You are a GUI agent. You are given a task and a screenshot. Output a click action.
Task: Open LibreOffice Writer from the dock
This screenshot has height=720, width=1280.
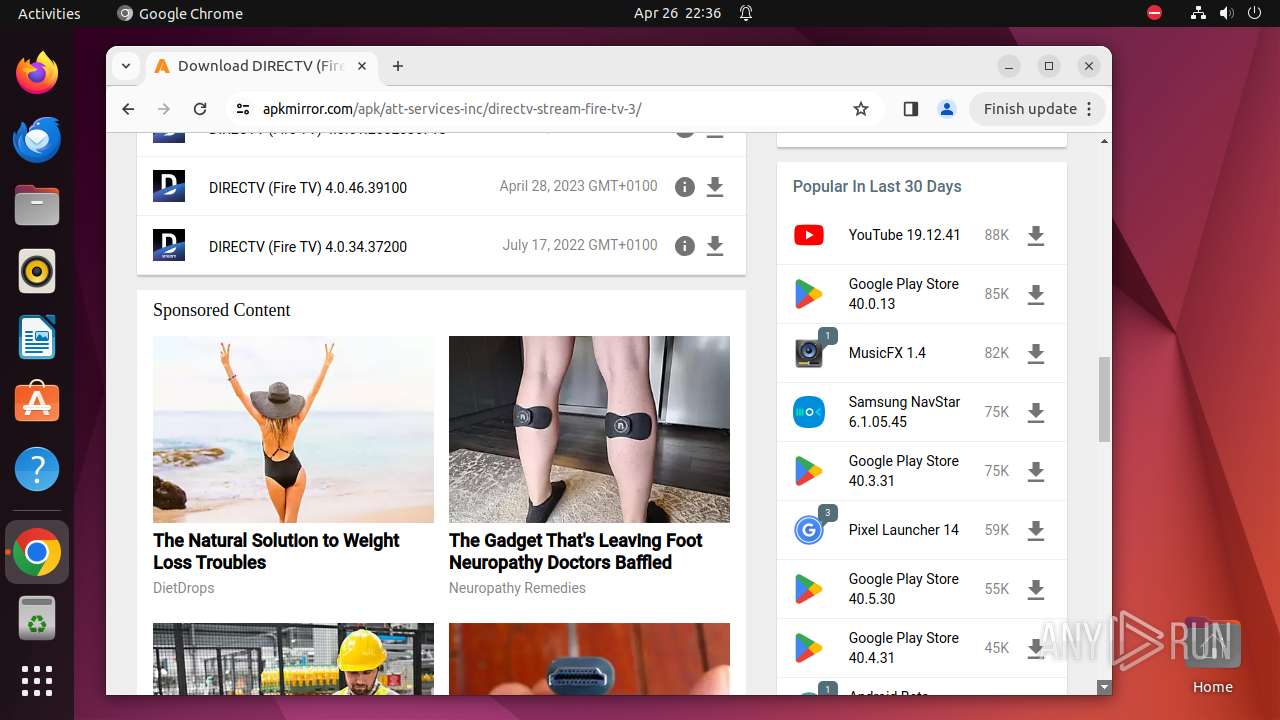click(x=37, y=337)
